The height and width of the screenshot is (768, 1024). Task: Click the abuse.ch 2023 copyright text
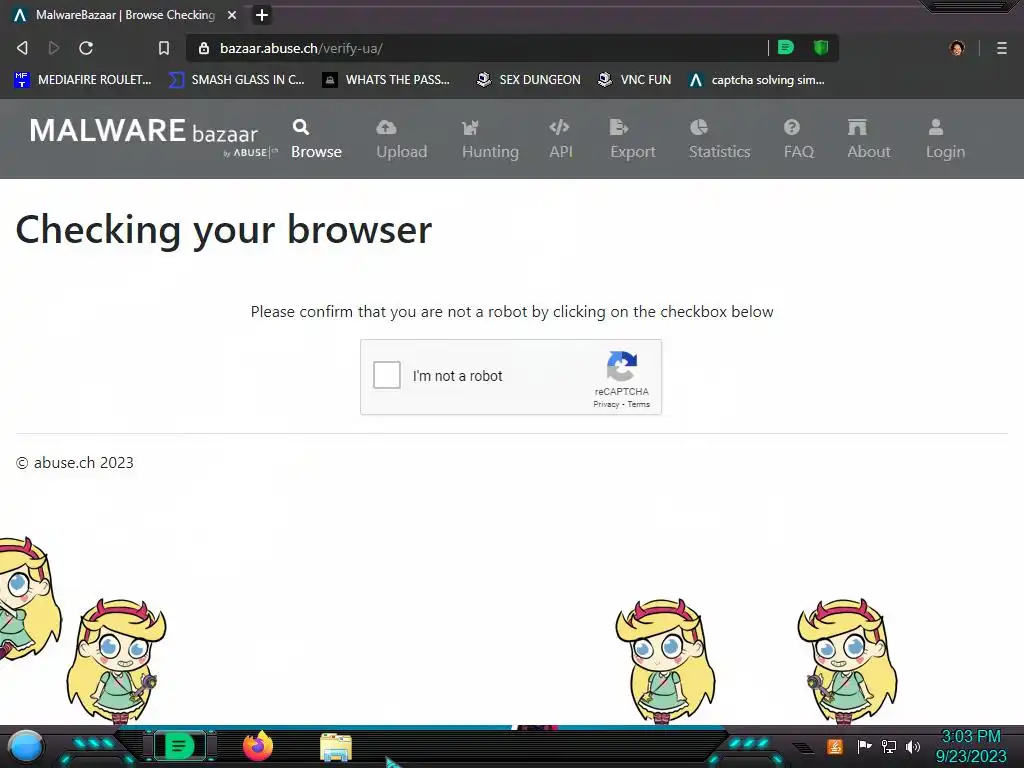click(x=74, y=462)
